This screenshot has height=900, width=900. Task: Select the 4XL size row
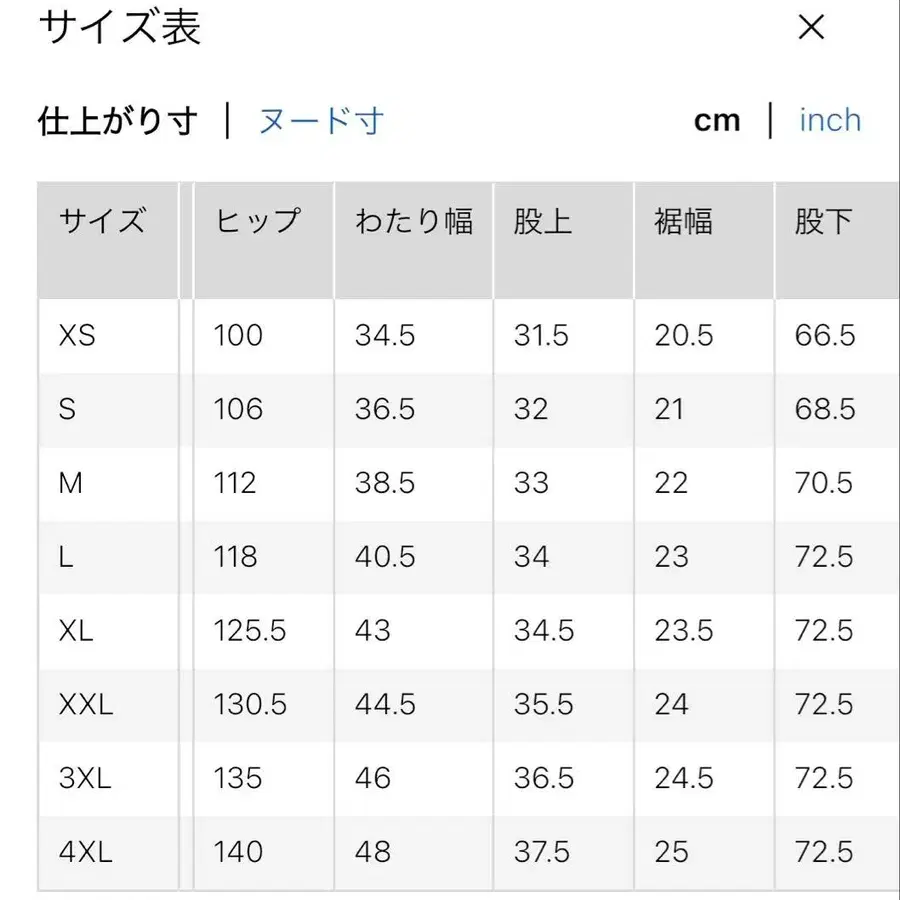click(x=85, y=852)
